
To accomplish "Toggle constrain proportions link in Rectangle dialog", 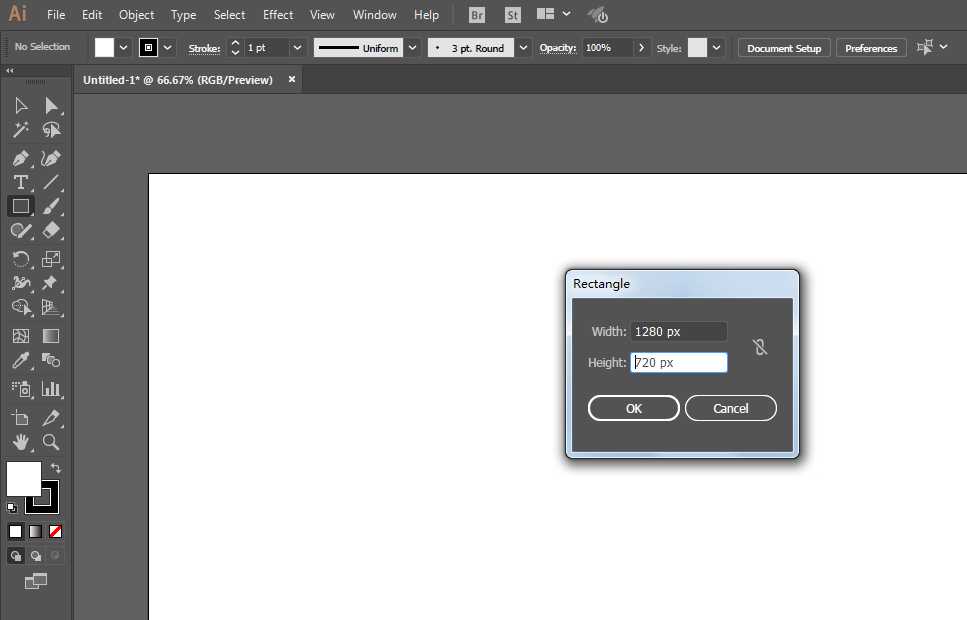I will tap(760, 347).
